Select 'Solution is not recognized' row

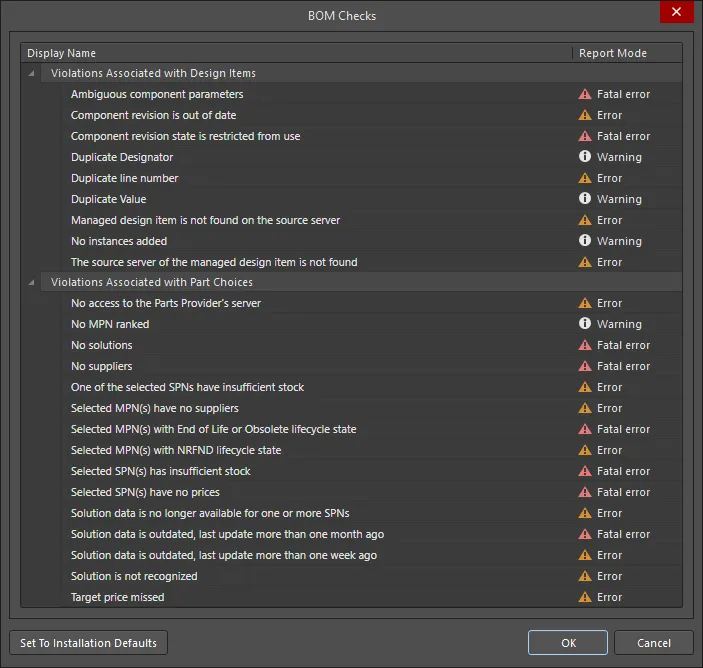(x=372, y=576)
